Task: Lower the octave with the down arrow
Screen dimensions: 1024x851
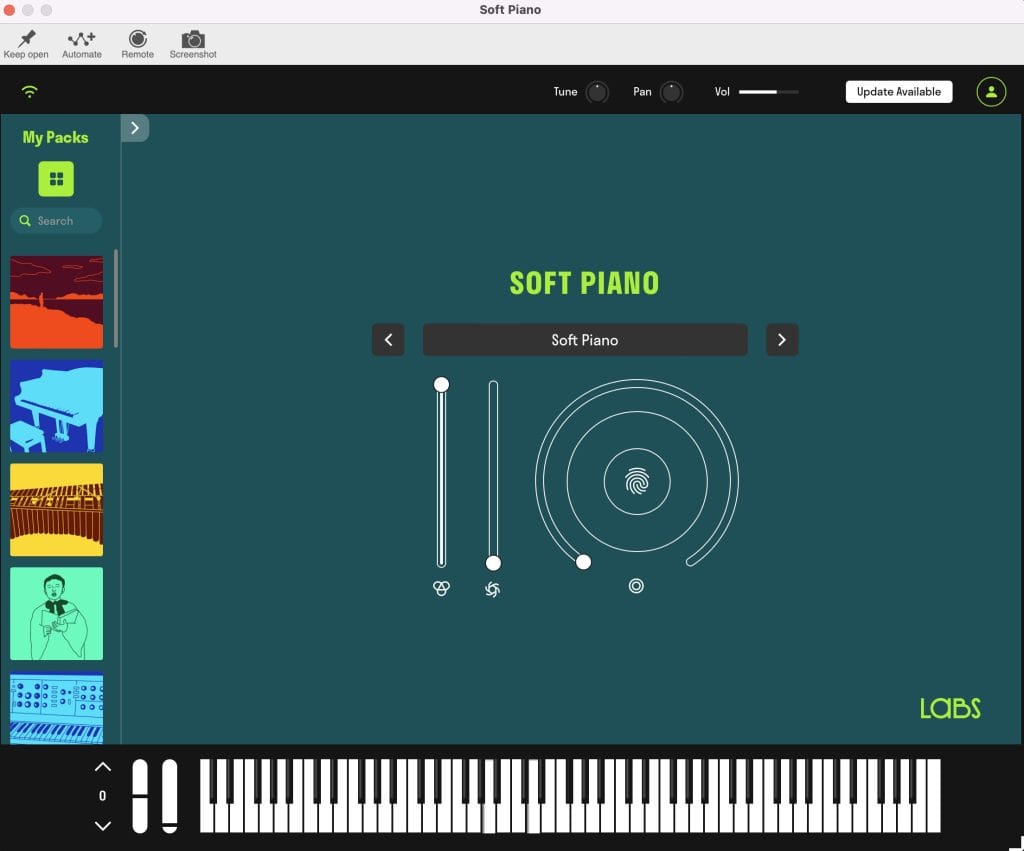Action: pos(102,825)
